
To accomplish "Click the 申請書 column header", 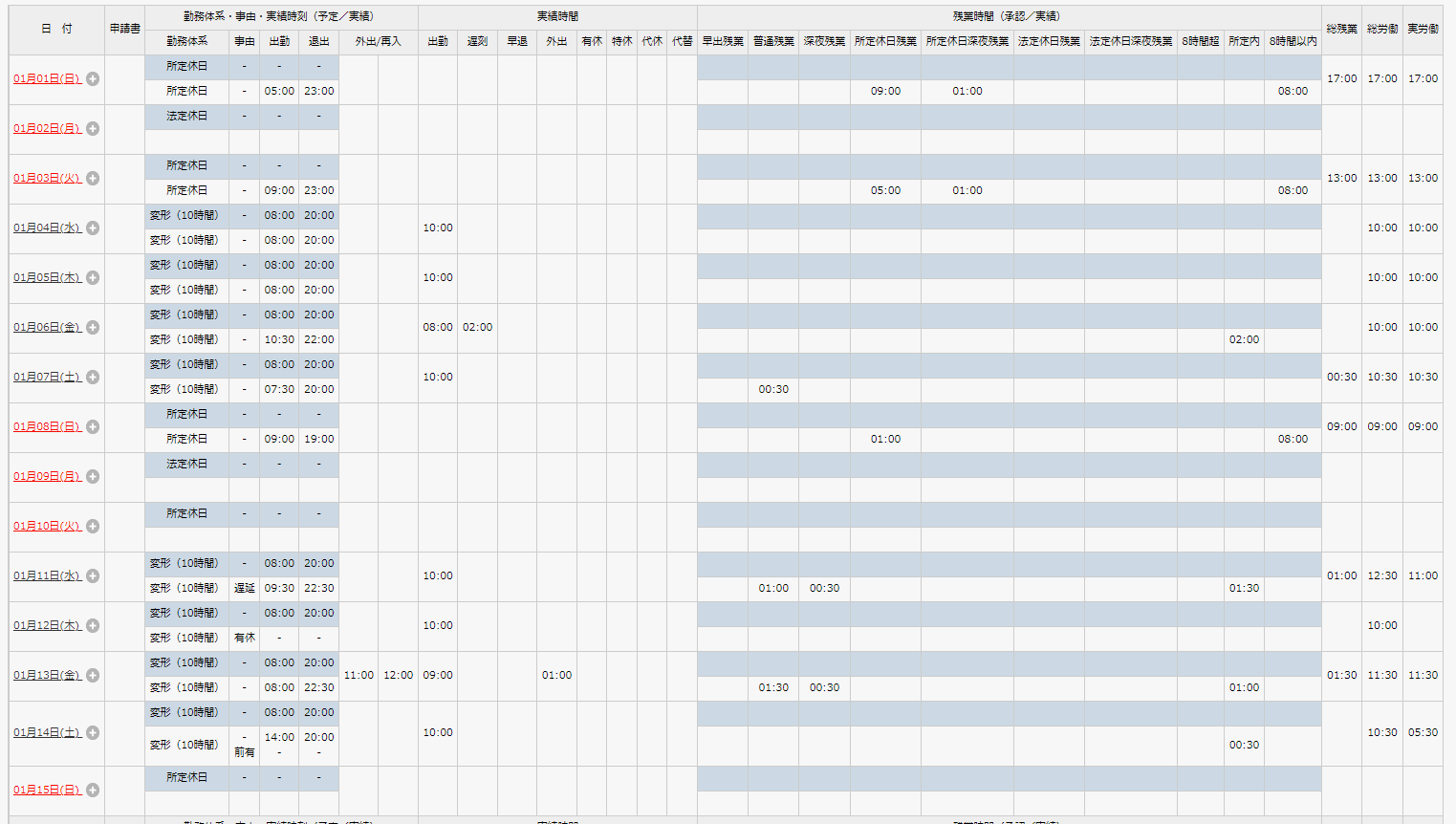I will pyautogui.click(x=124, y=30).
